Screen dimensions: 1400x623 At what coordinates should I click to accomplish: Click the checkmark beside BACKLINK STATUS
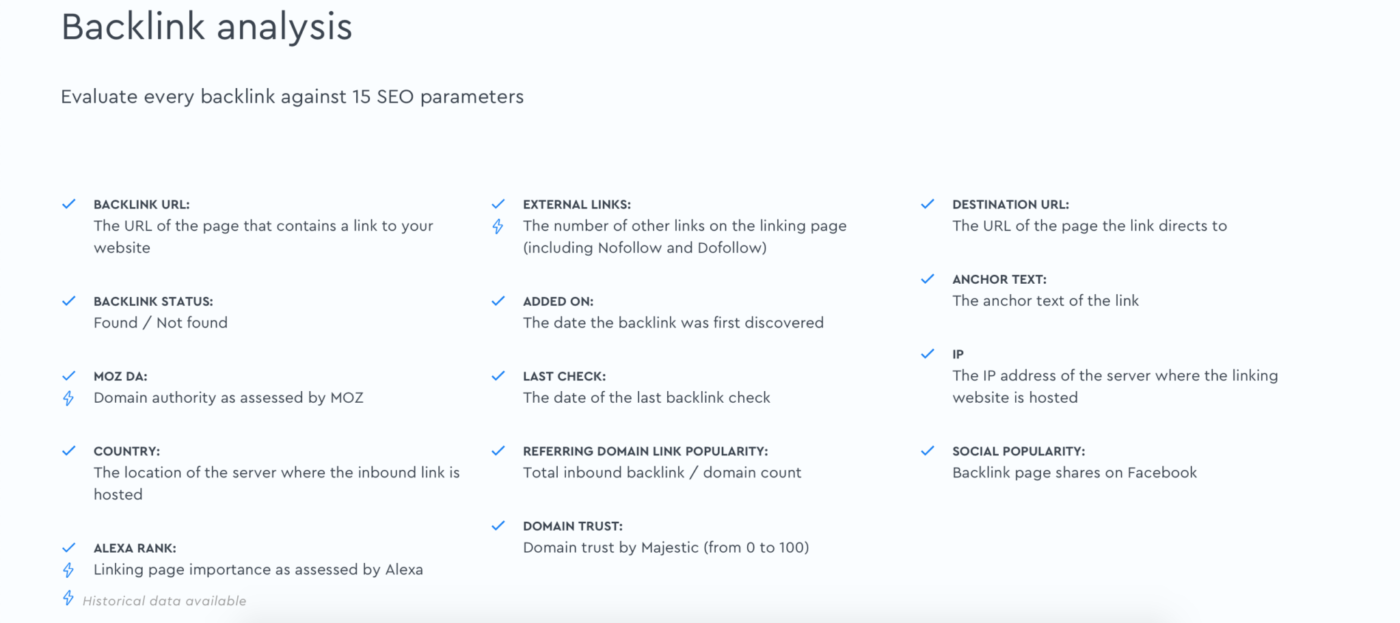[69, 301]
